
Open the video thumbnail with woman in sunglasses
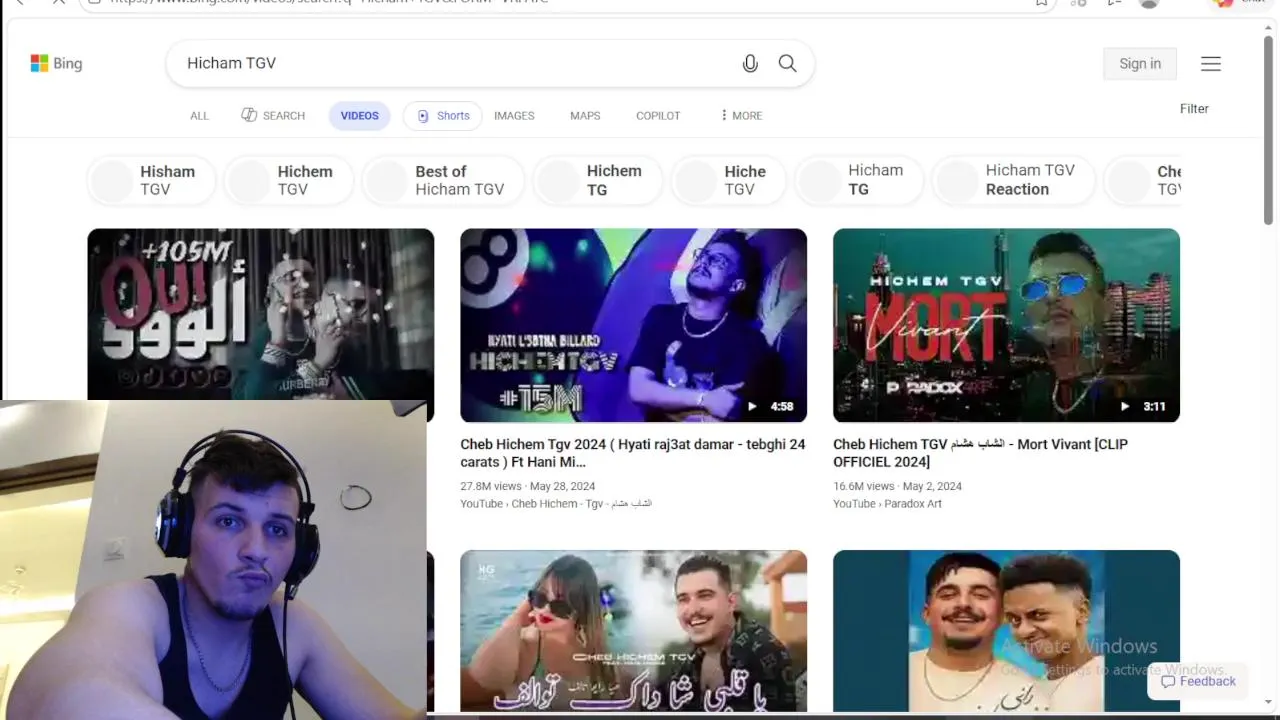pos(633,631)
